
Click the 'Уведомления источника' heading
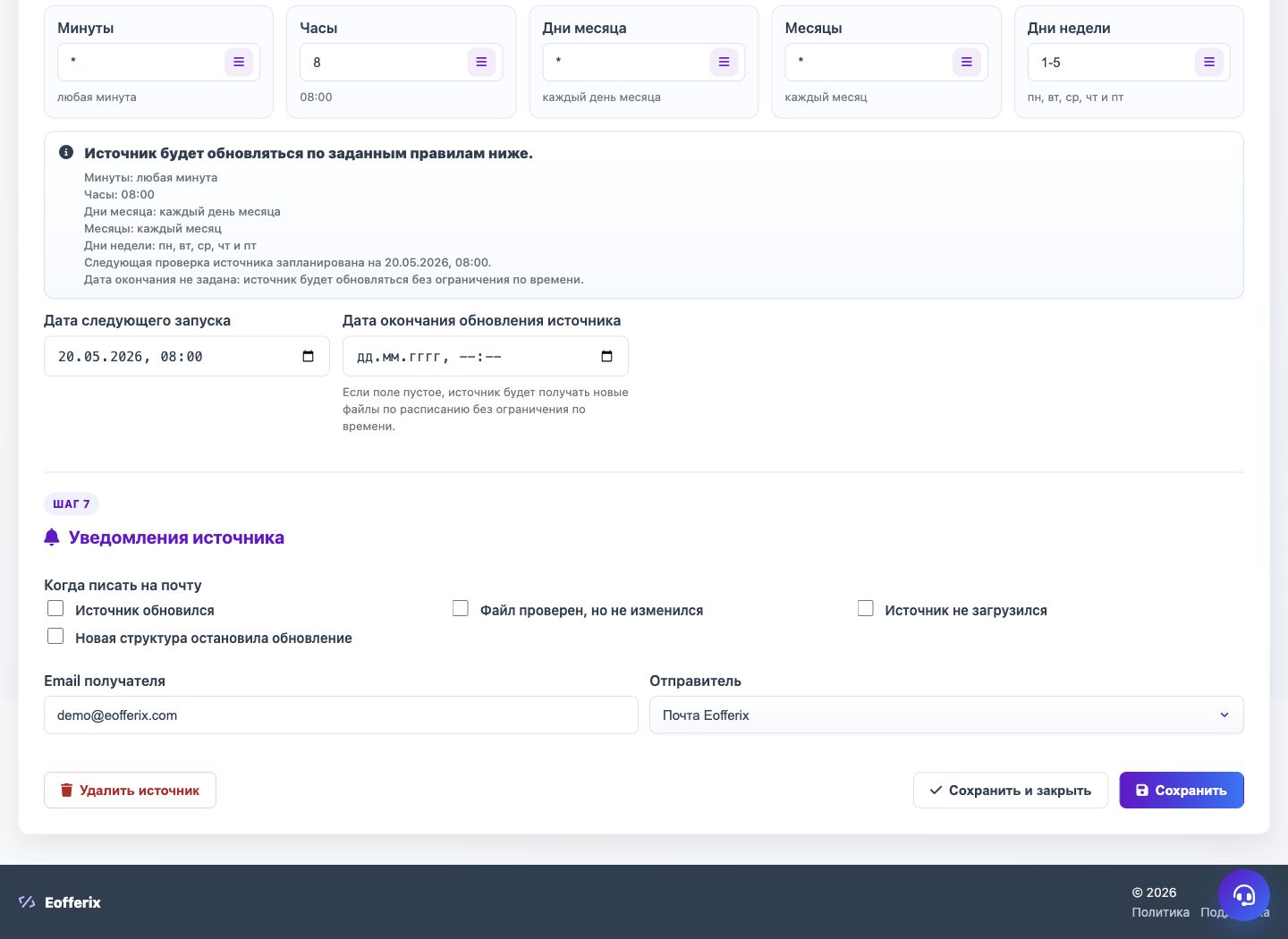pos(176,537)
